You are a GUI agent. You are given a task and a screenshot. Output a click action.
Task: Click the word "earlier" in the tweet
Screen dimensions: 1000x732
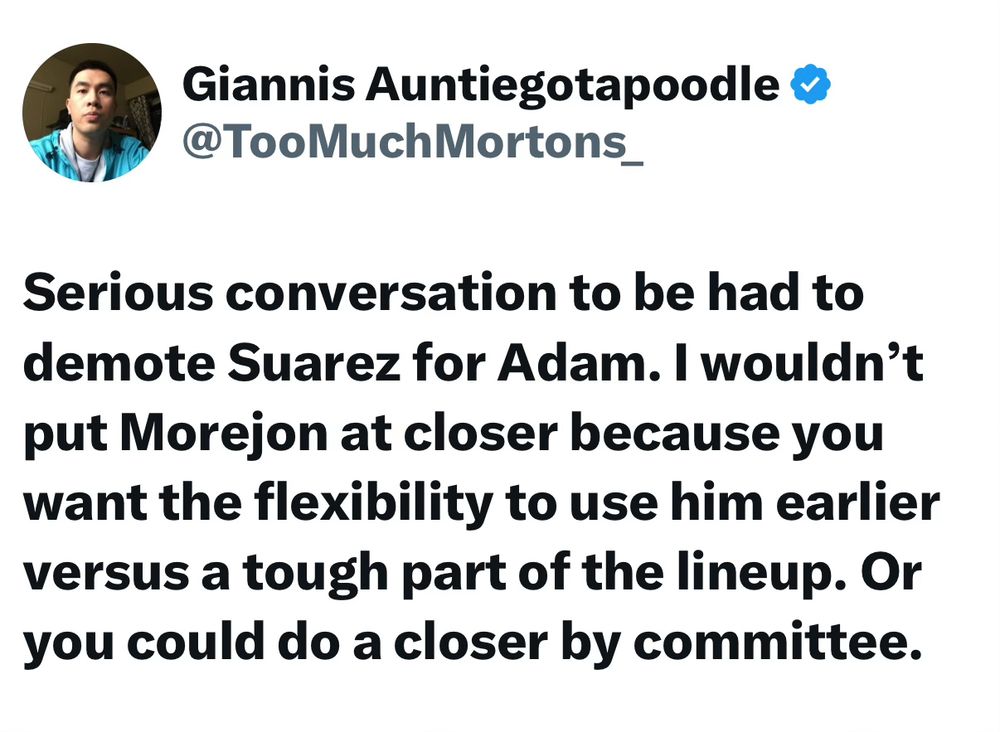tap(858, 503)
